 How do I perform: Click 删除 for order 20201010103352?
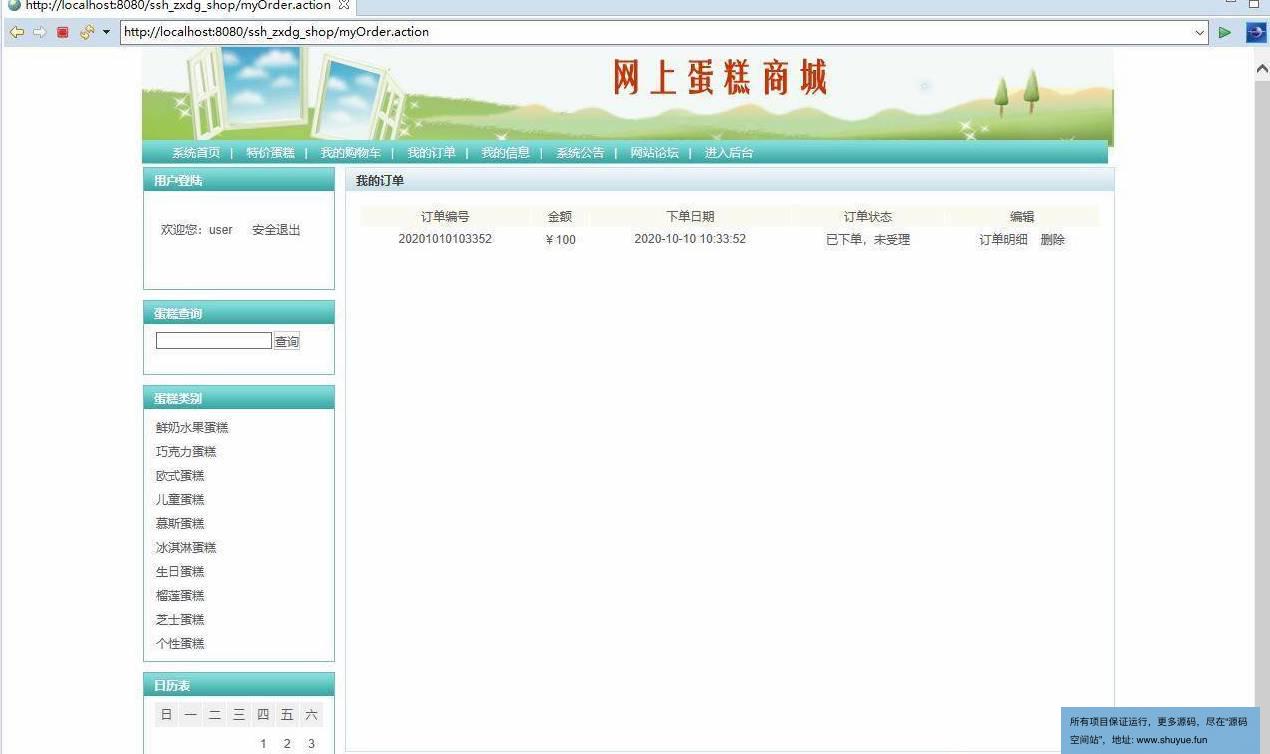tap(1053, 240)
